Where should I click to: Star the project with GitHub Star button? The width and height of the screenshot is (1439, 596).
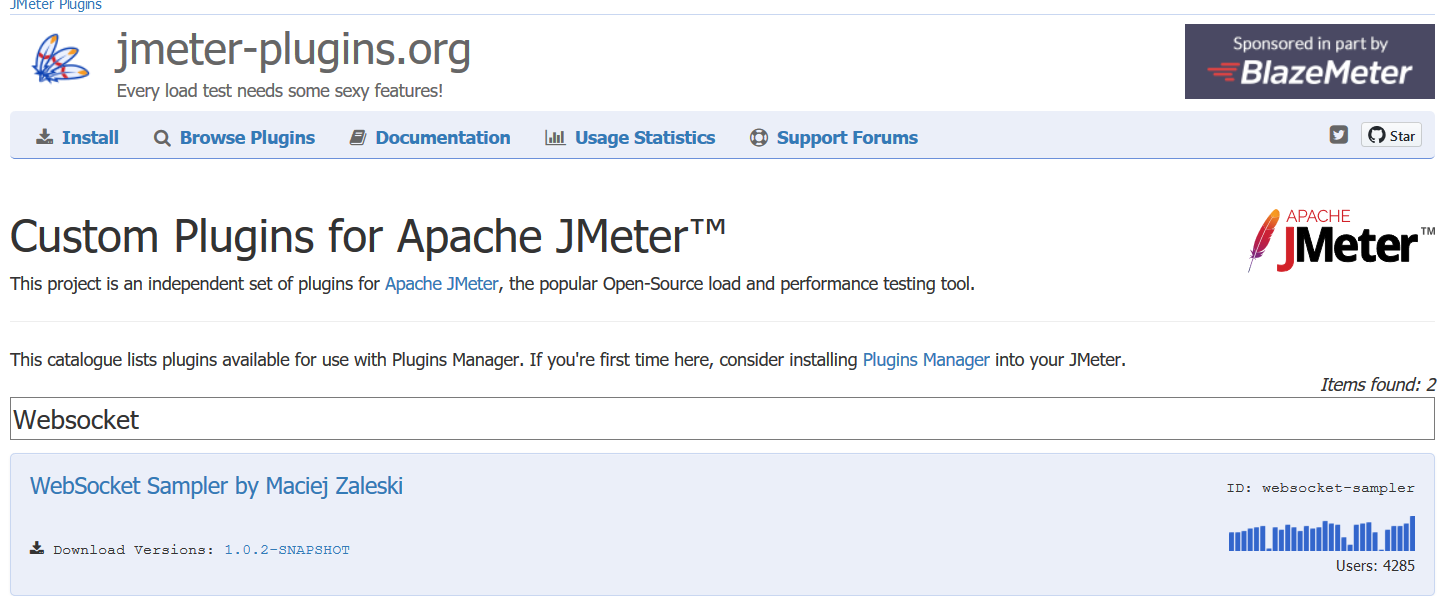click(x=1391, y=135)
